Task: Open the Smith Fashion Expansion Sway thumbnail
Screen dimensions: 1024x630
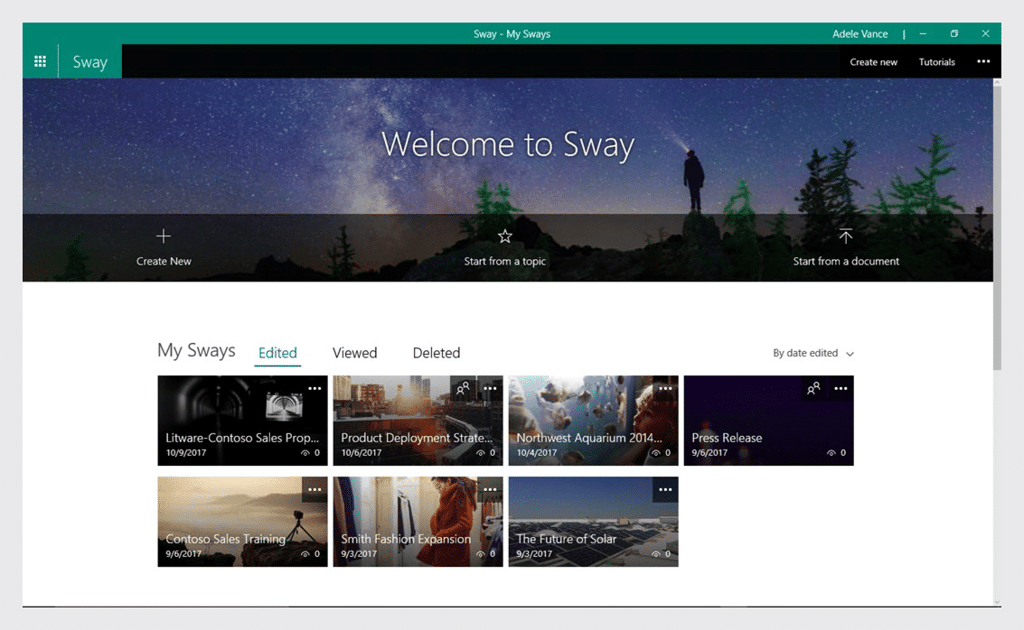Action: tap(418, 522)
